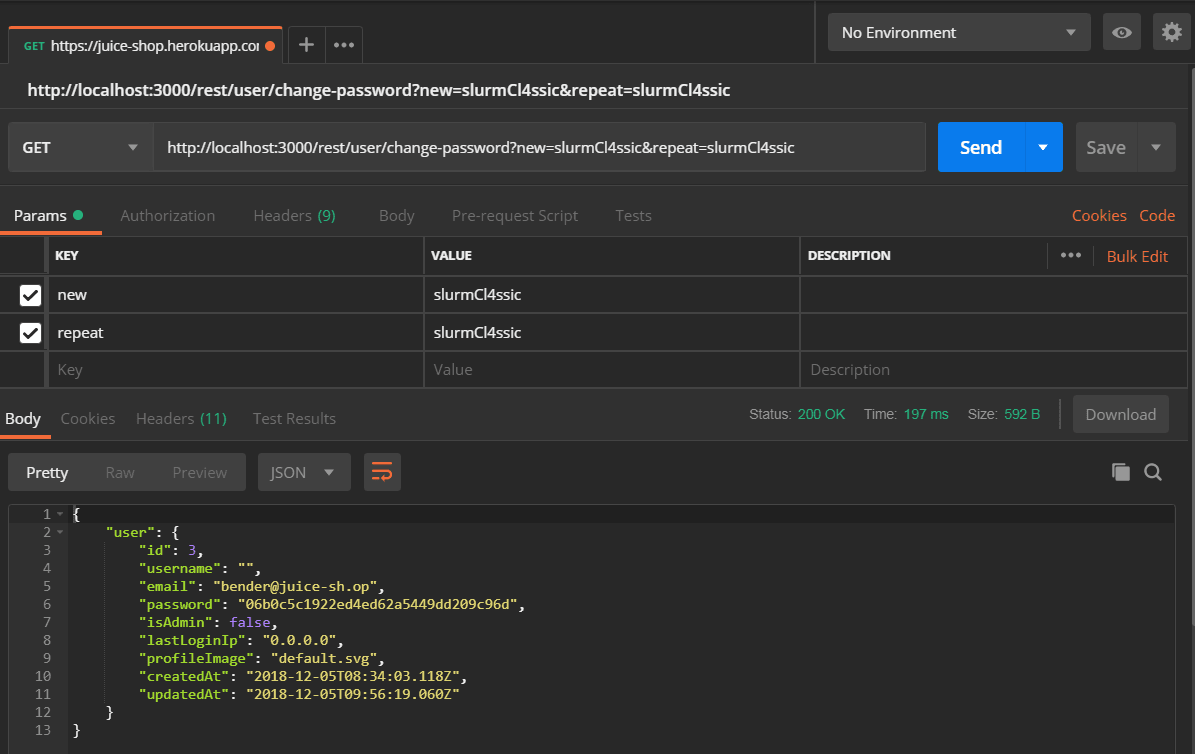Open params table column options dots
This screenshot has width=1195, height=754.
tap(1071, 255)
